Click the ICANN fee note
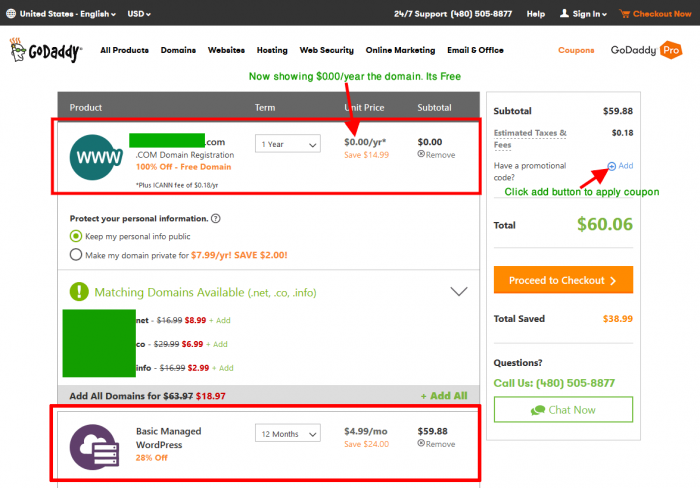The width and height of the screenshot is (700, 488). tap(177, 185)
